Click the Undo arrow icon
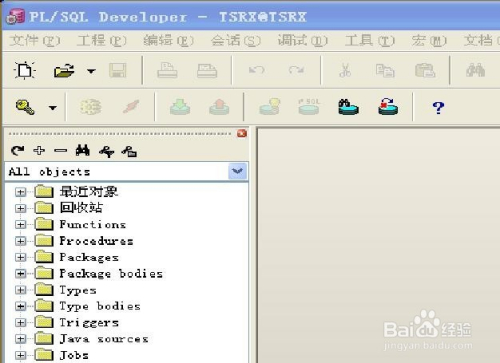 [257, 70]
